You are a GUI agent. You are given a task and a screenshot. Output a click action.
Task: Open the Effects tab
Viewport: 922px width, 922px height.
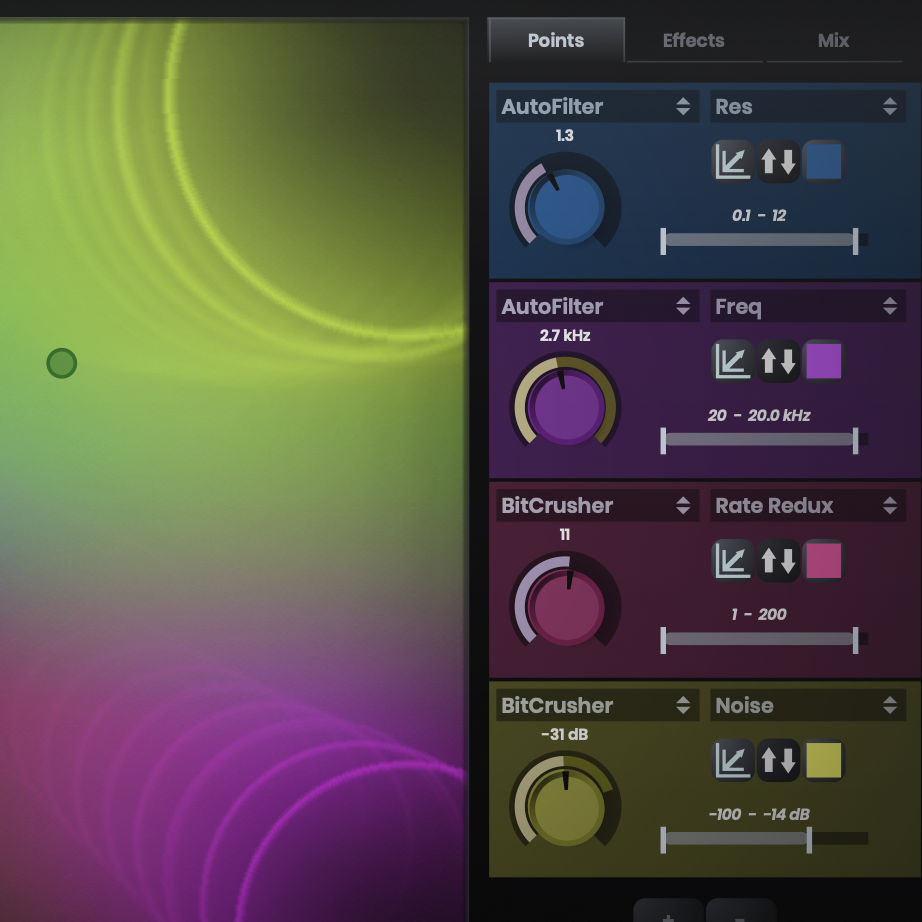(694, 40)
